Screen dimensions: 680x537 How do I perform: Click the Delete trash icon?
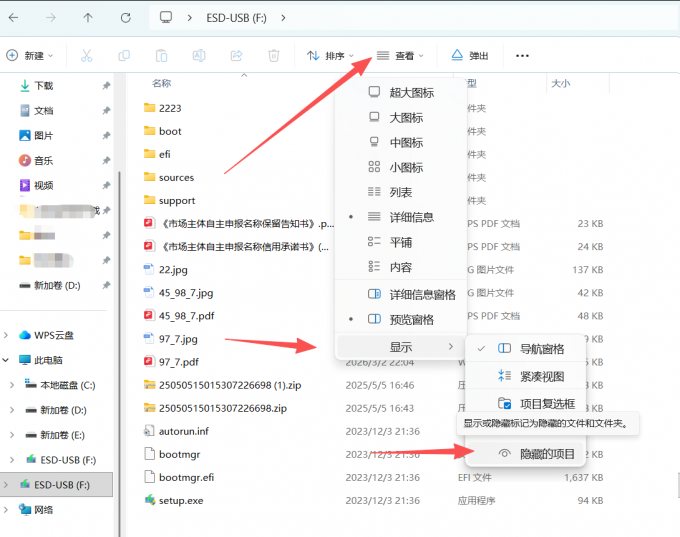pyautogui.click(x=274, y=56)
